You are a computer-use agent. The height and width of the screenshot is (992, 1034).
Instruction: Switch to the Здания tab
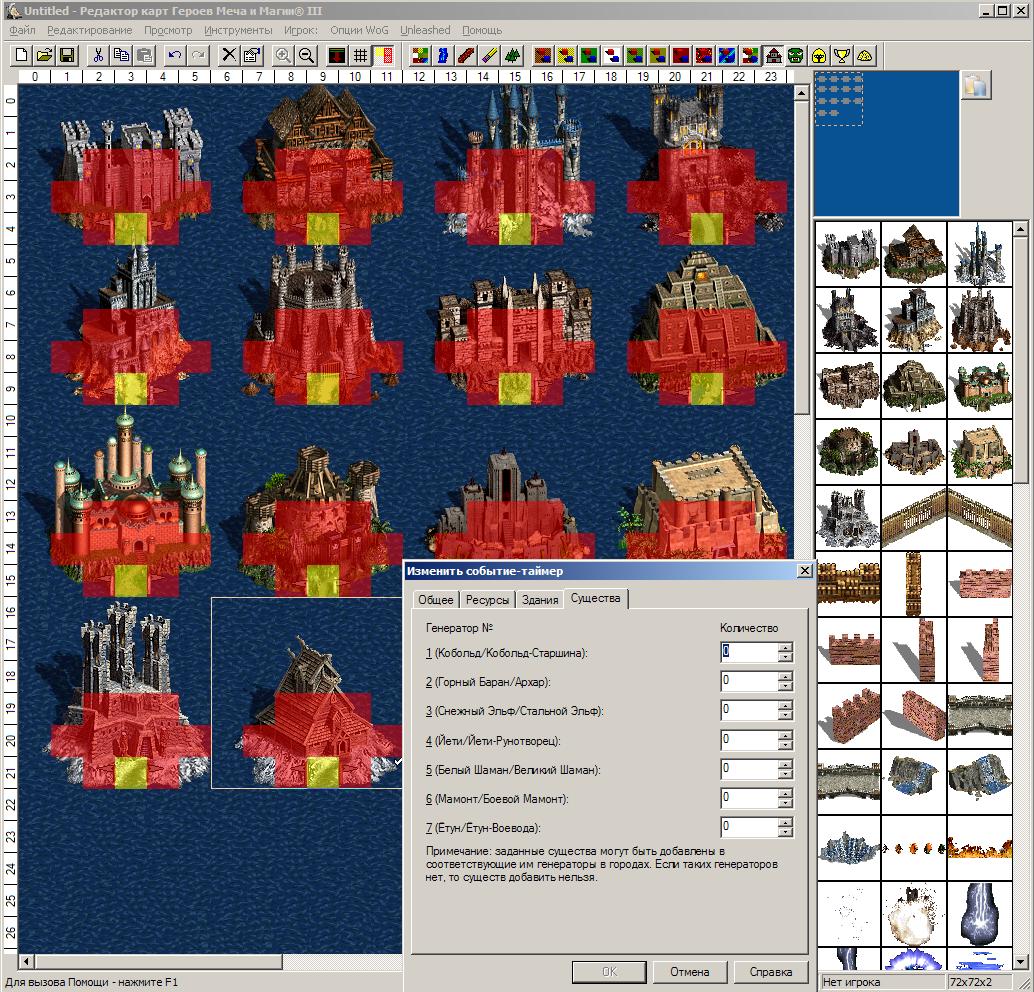point(539,600)
